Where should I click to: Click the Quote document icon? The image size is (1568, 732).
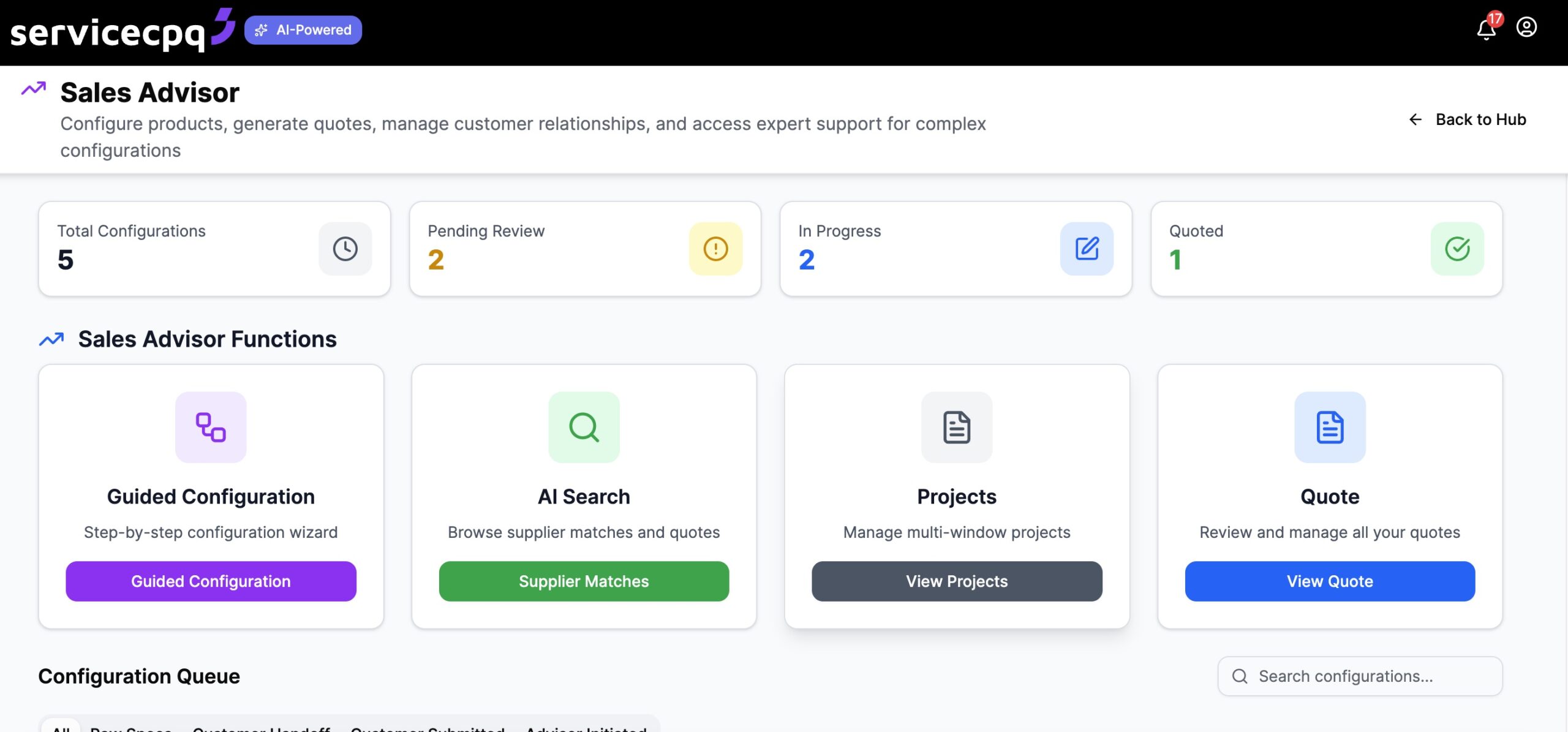pos(1329,427)
